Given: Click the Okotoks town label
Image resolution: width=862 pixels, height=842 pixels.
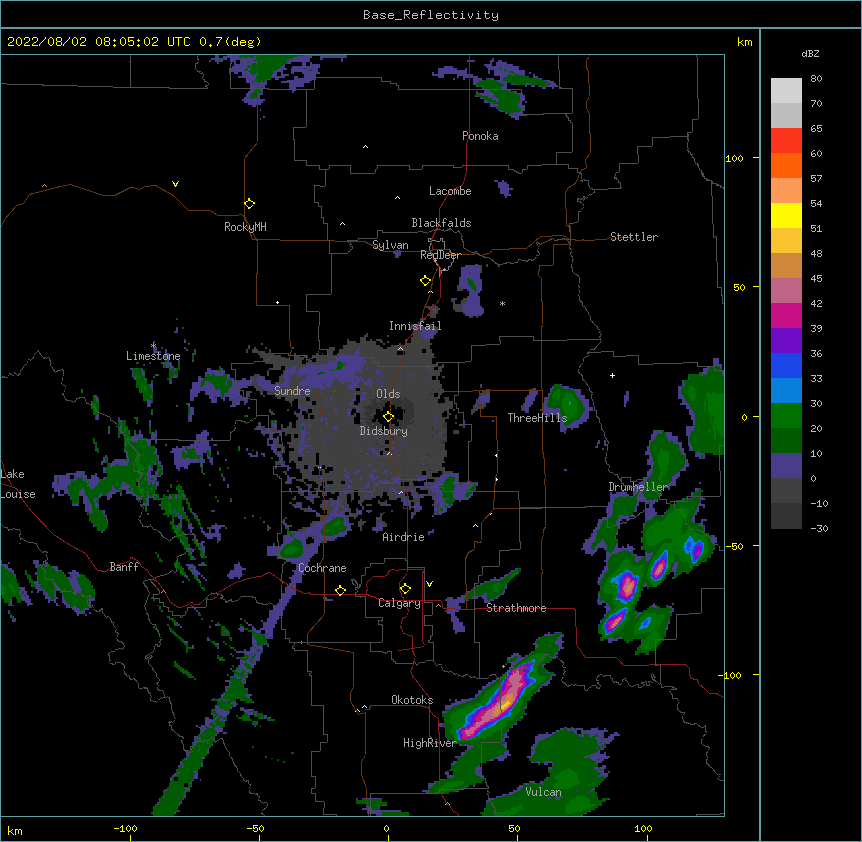Looking at the screenshot, I should pos(412,700).
